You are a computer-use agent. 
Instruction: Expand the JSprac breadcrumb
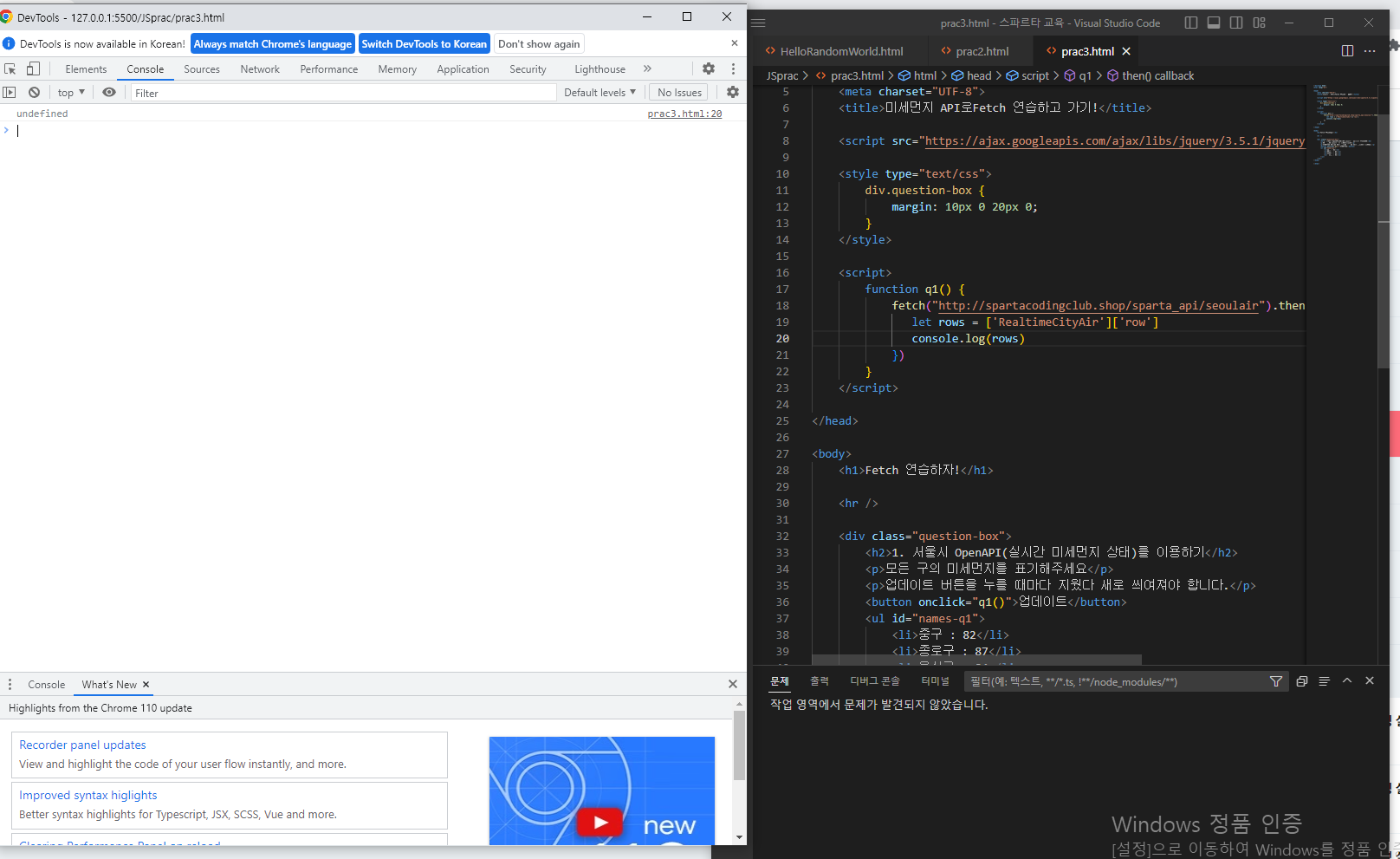pyautogui.click(x=782, y=76)
